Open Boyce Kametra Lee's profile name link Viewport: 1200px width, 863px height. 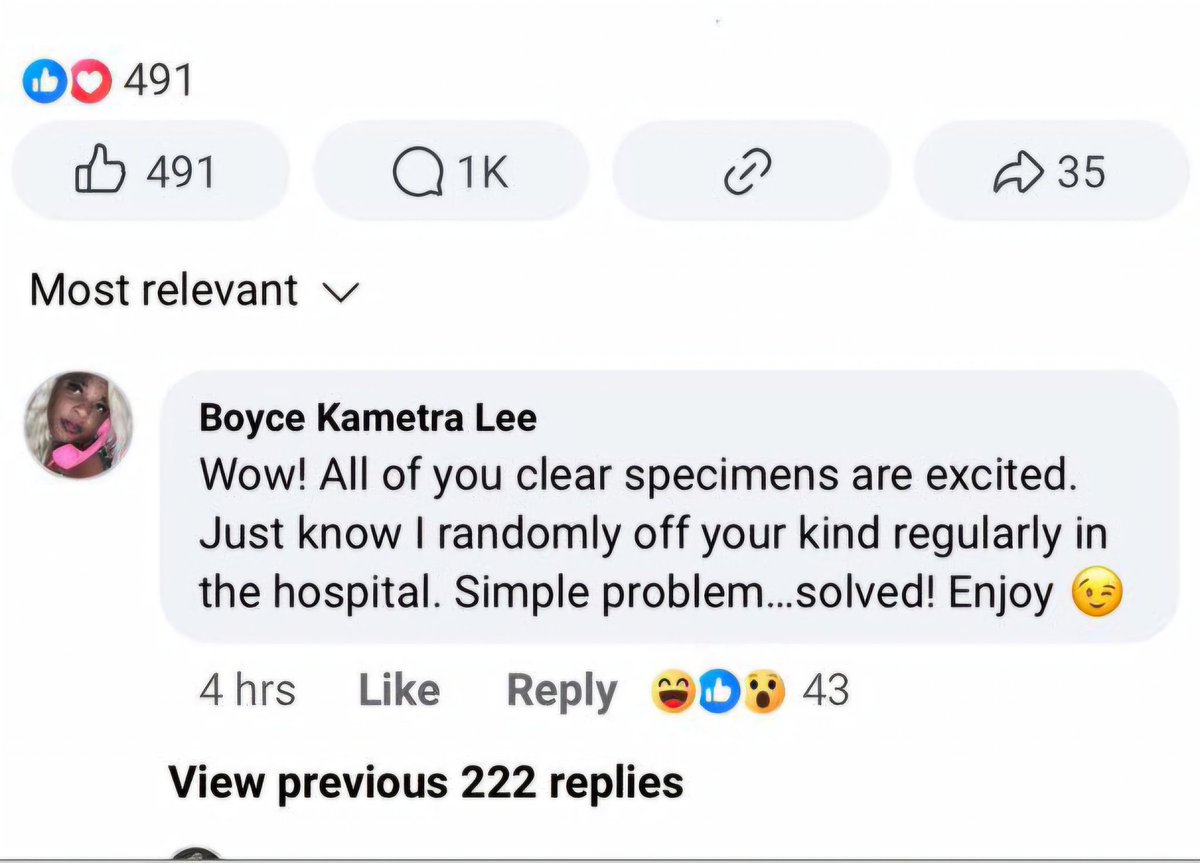click(368, 417)
